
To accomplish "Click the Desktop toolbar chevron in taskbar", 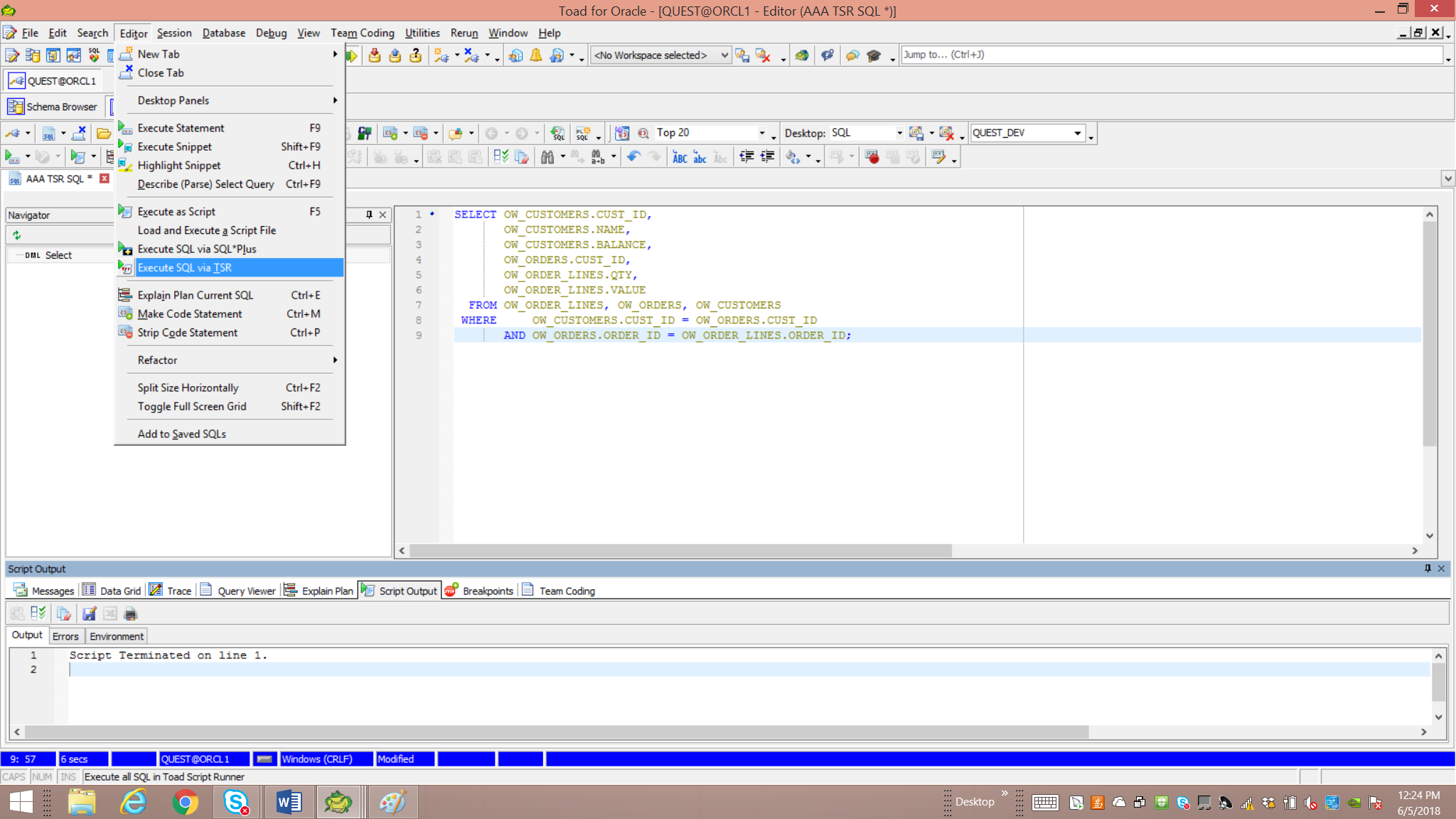I will tap(1005, 793).
